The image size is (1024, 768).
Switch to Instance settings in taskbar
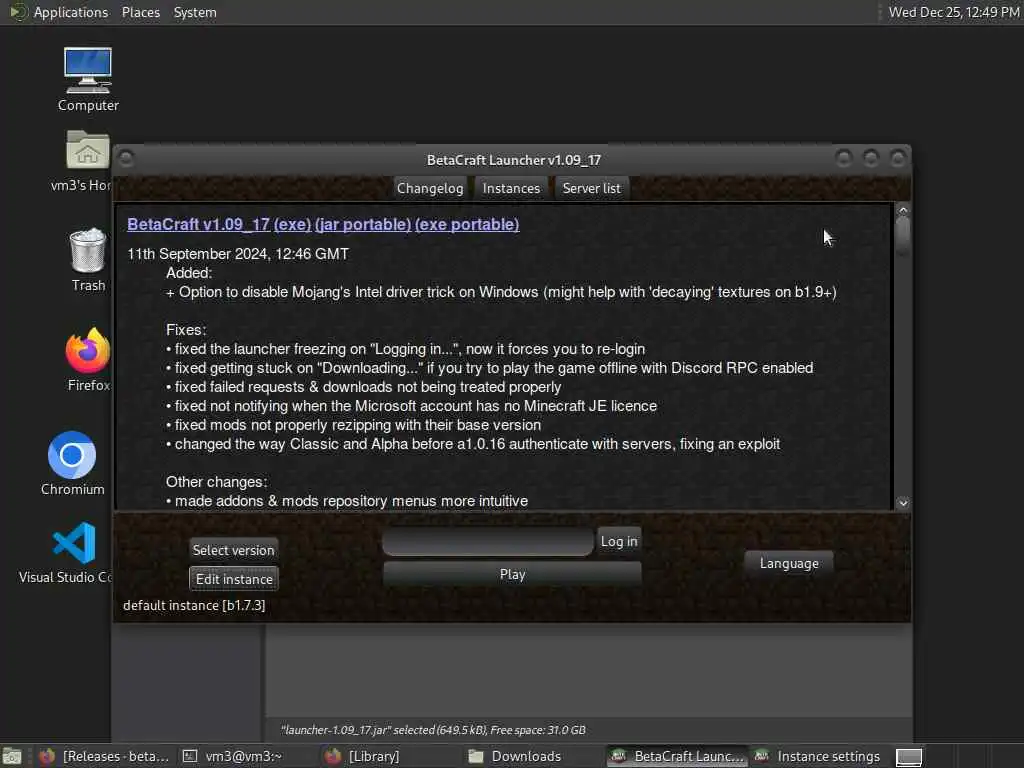coord(817,756)
